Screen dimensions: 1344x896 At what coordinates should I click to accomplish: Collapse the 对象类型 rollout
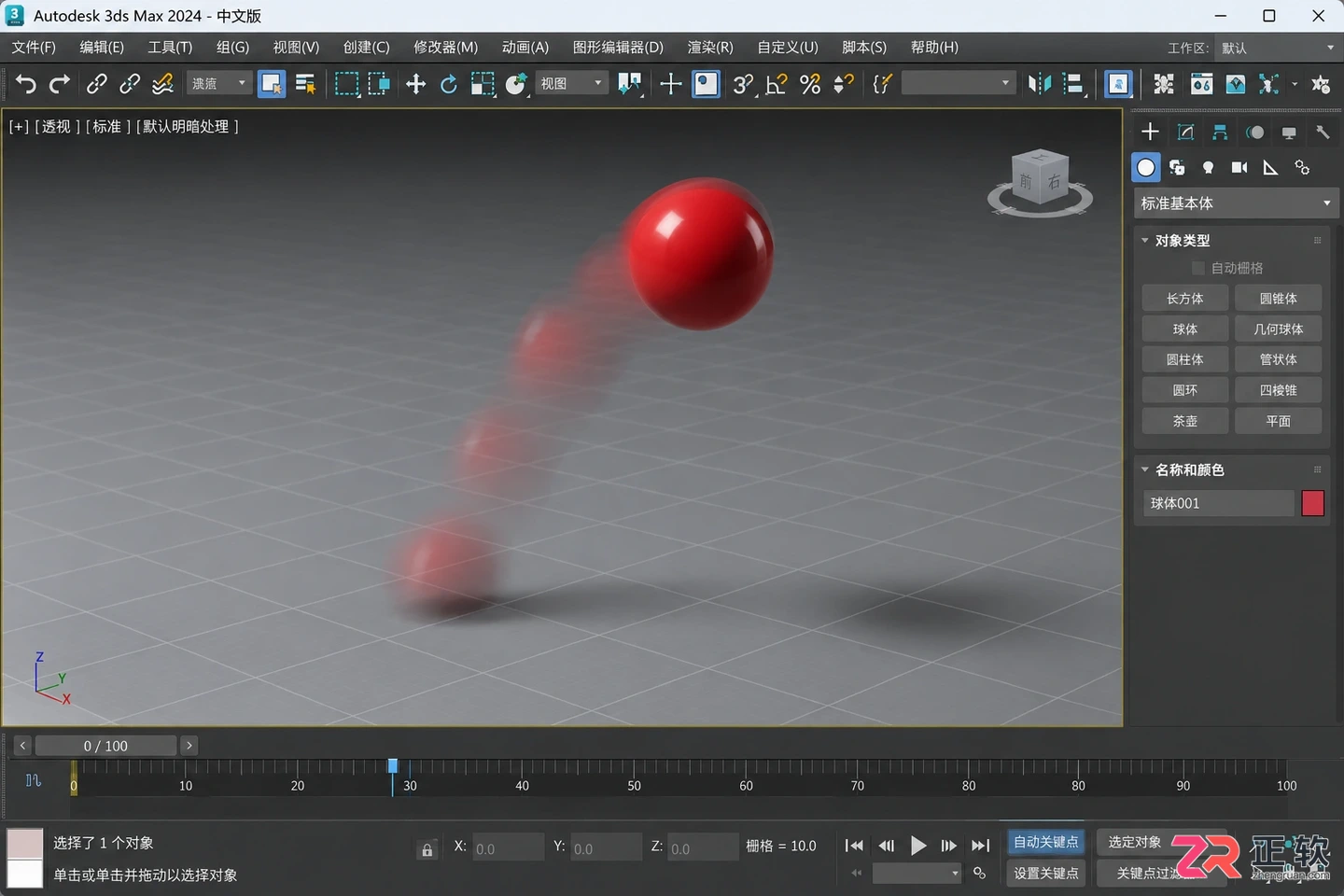1182,240
